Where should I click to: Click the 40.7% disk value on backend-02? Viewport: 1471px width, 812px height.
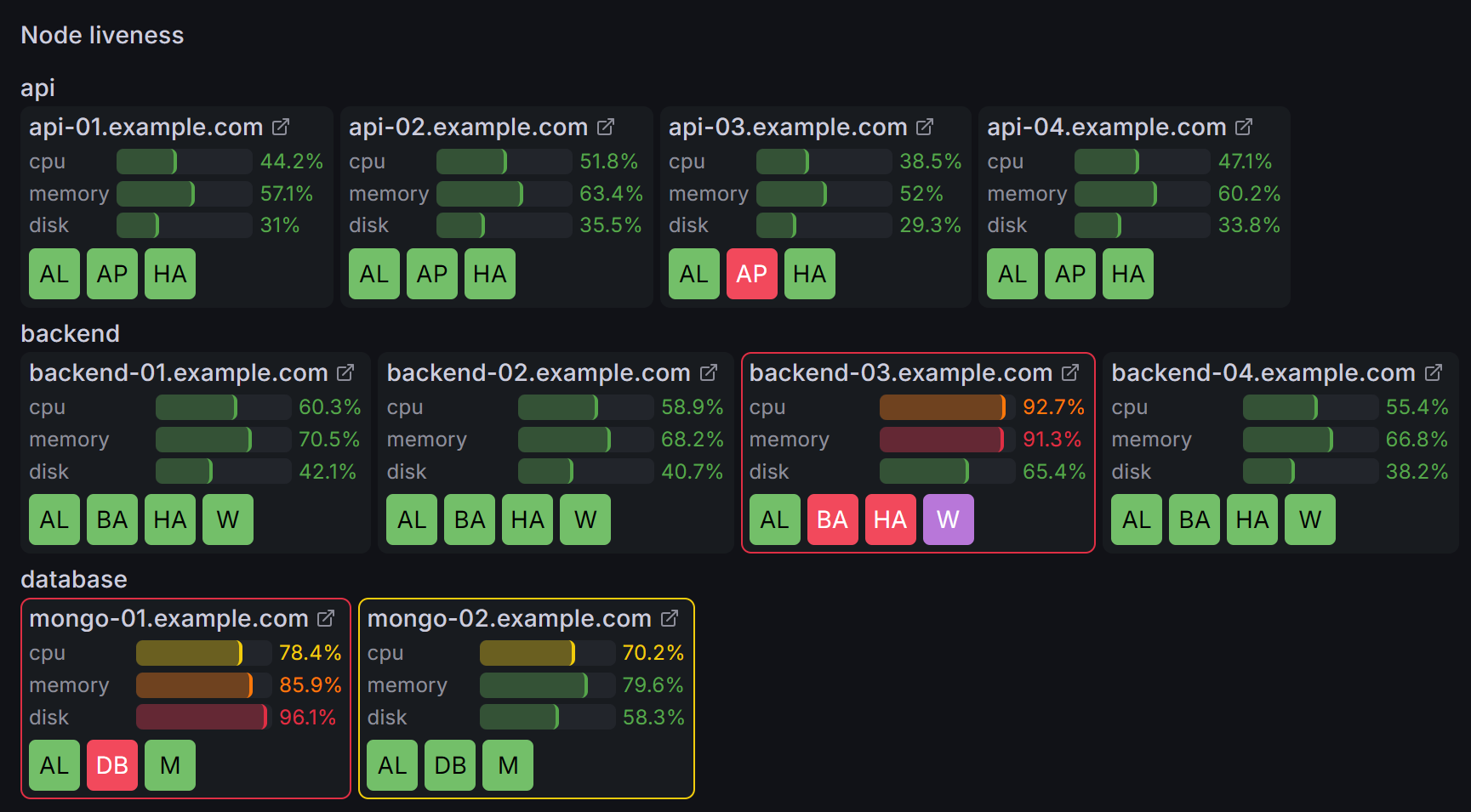tap(693, 472)
